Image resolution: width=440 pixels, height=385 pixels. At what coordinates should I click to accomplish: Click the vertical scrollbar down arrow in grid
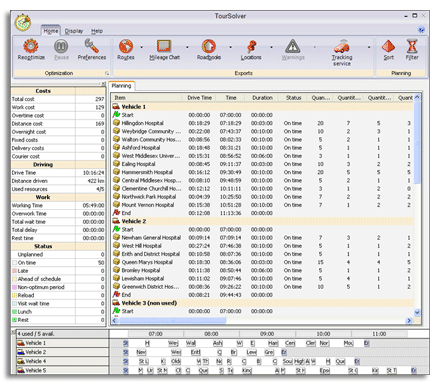[x=417, y=312]
